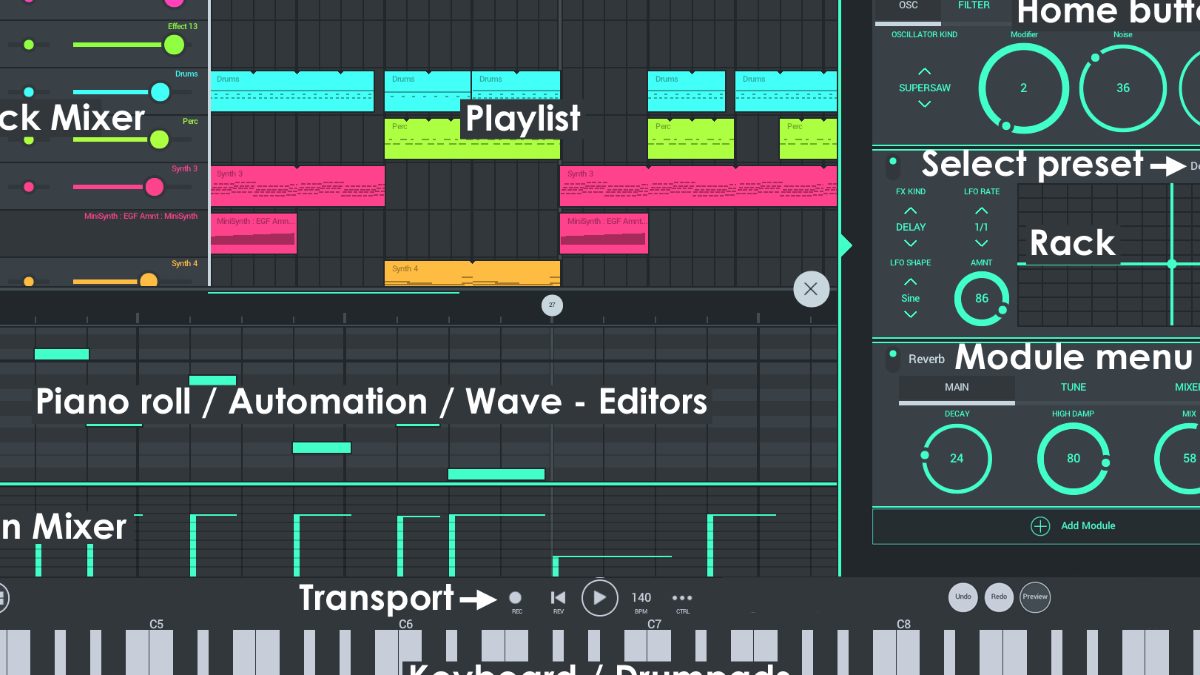Click the Add Module button

(1073, 526)
